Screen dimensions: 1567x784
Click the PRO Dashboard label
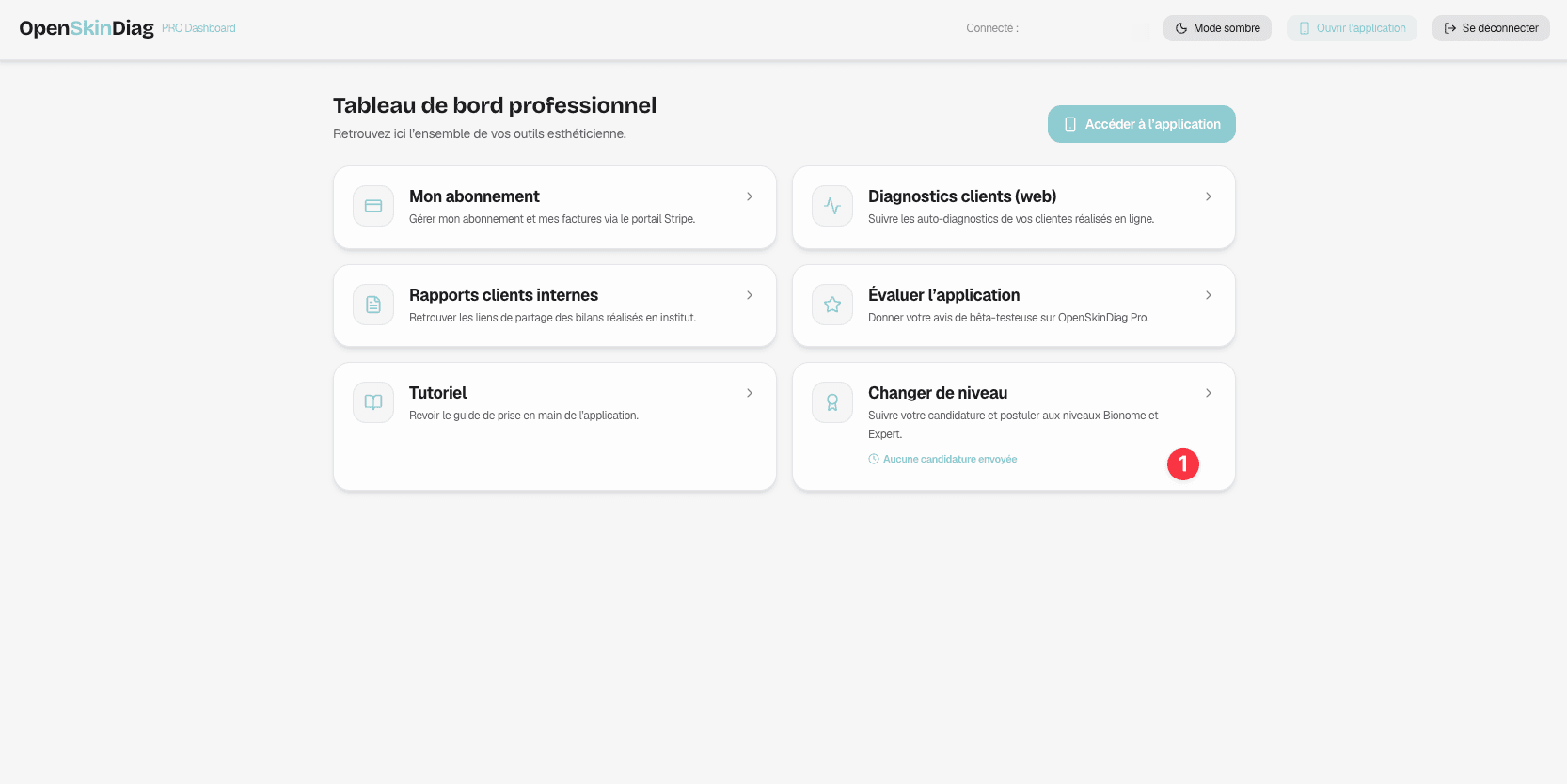click(x=198, y=28)
